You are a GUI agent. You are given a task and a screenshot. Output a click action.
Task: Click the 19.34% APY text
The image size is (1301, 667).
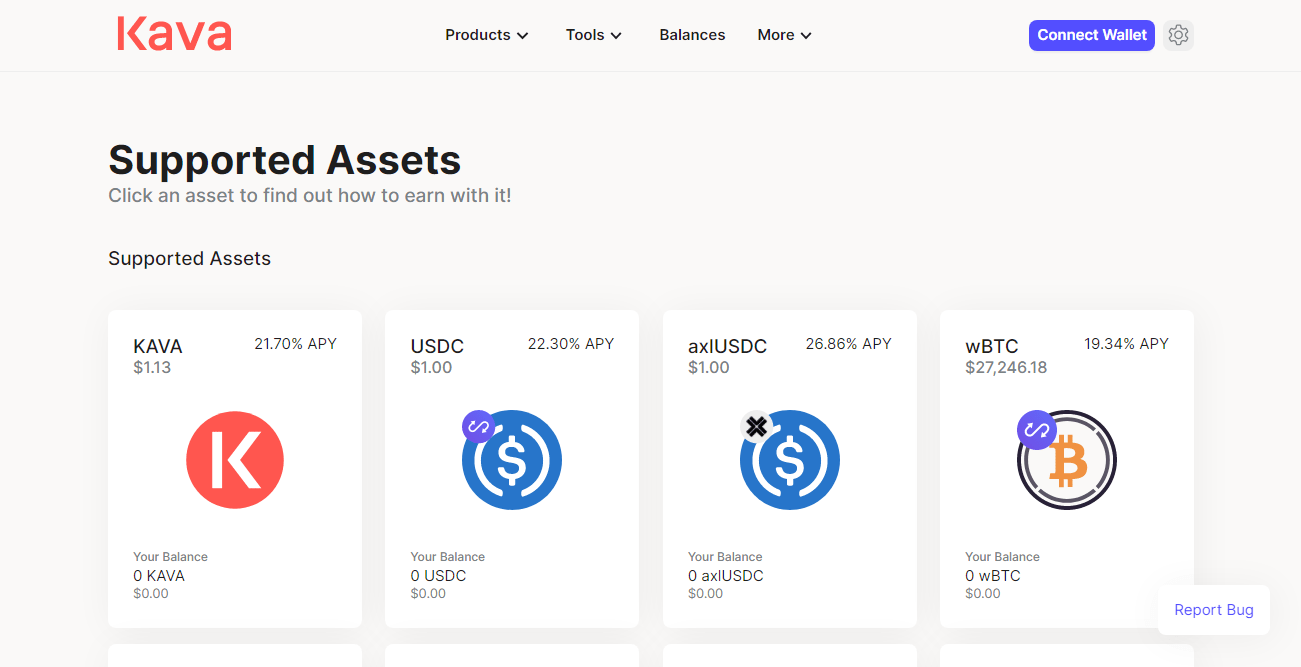point(1126,344)
